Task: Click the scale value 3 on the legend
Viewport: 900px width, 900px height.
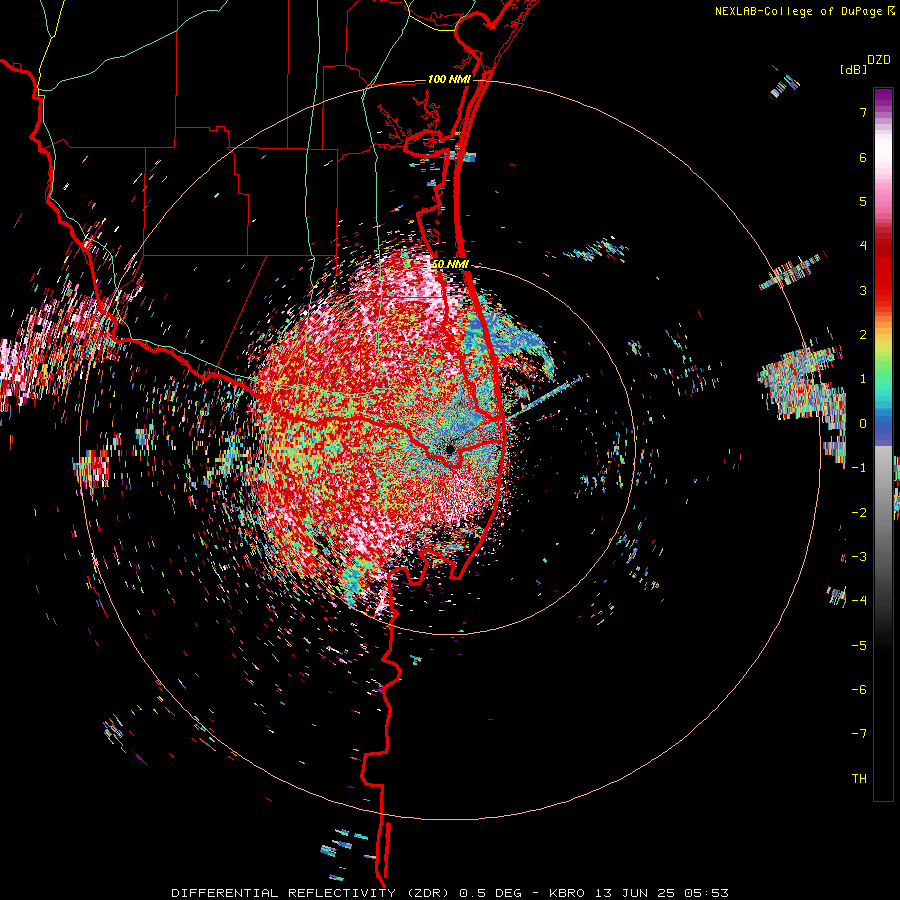Action: pos(863,290)
